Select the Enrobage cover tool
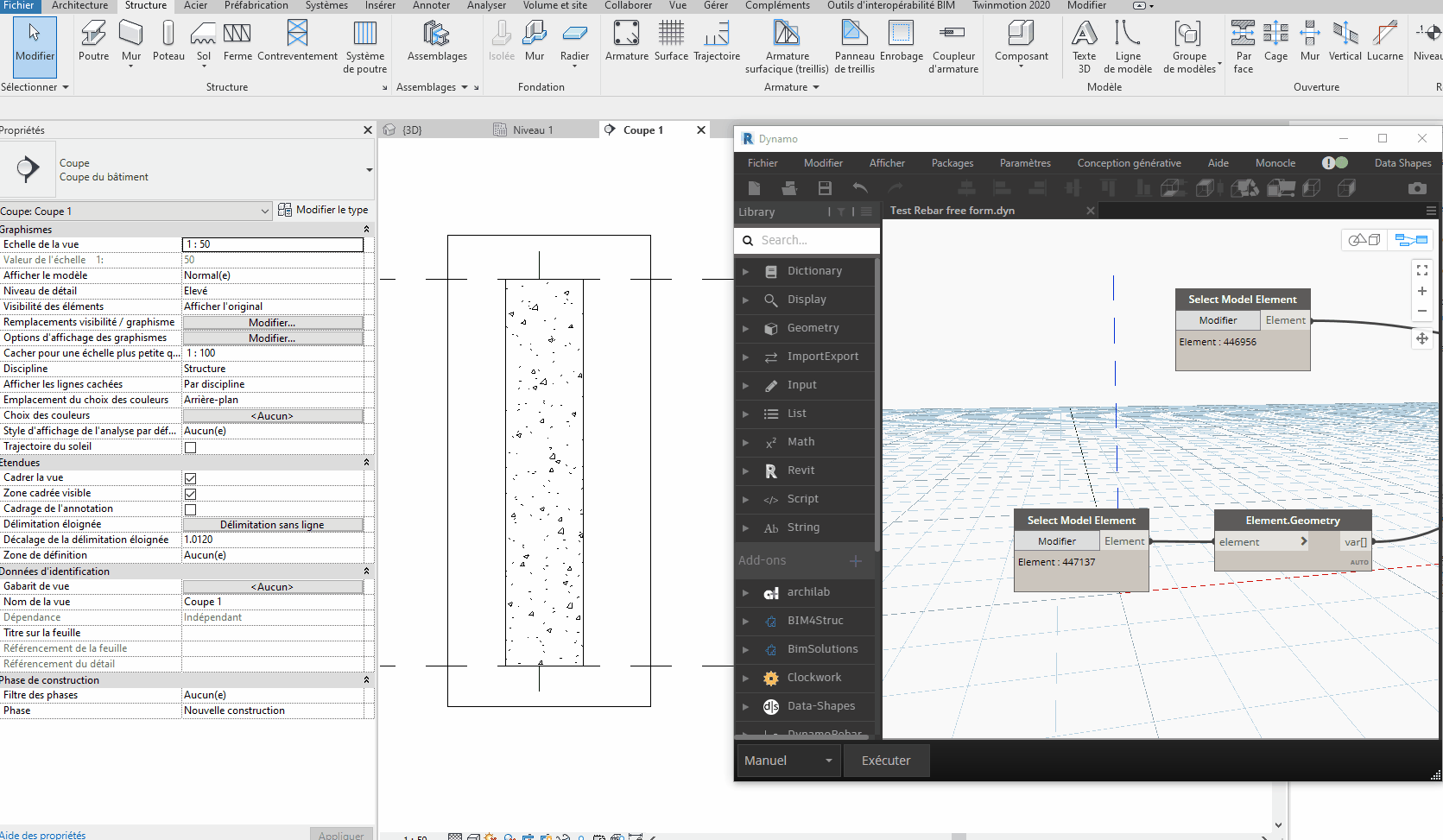1443x840 pixels. [x=902, y=41]
